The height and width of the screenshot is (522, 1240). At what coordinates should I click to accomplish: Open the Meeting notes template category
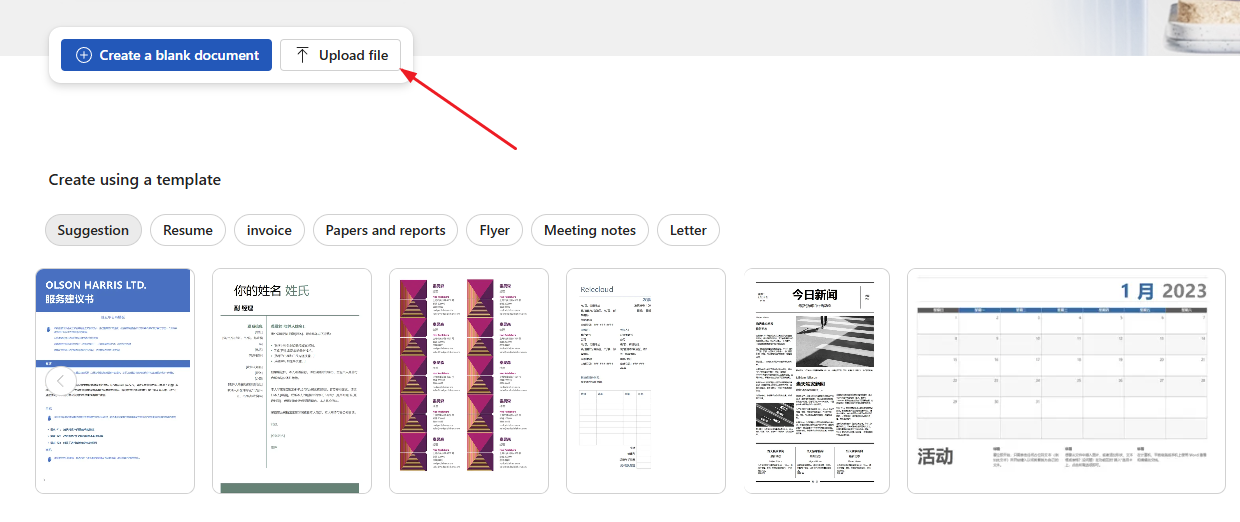589,230
